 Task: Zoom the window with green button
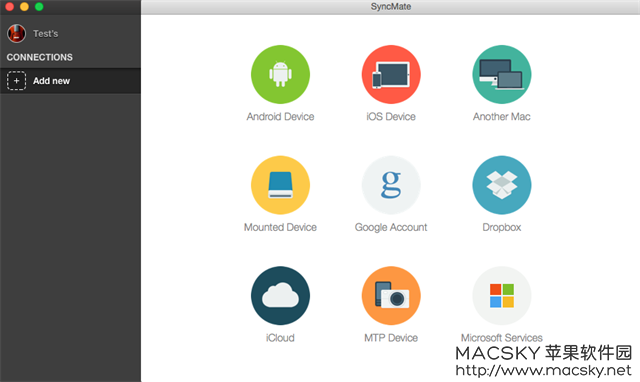(39, 7)
